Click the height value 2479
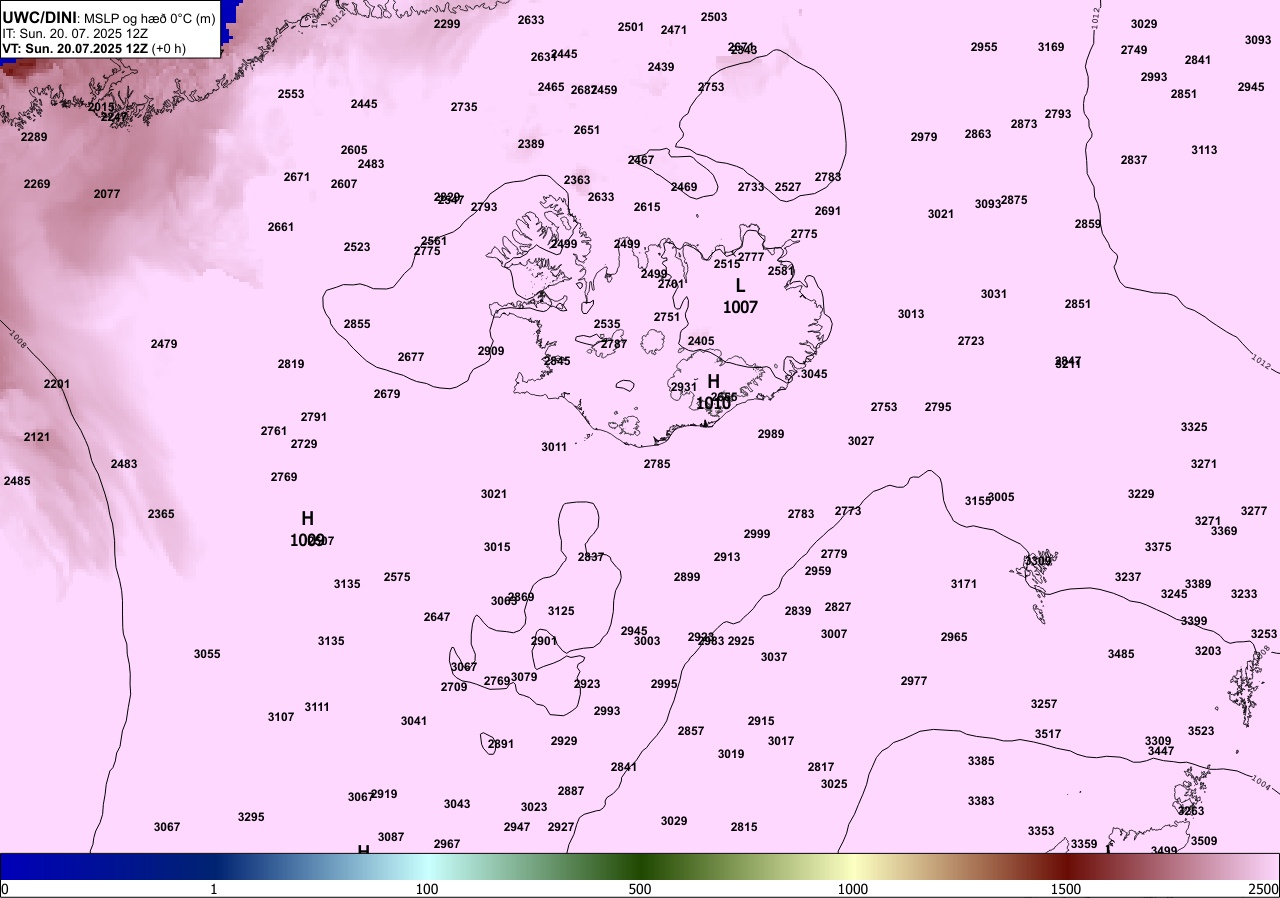This screenshot has height=898, width=1280. [x=164, y=344]
